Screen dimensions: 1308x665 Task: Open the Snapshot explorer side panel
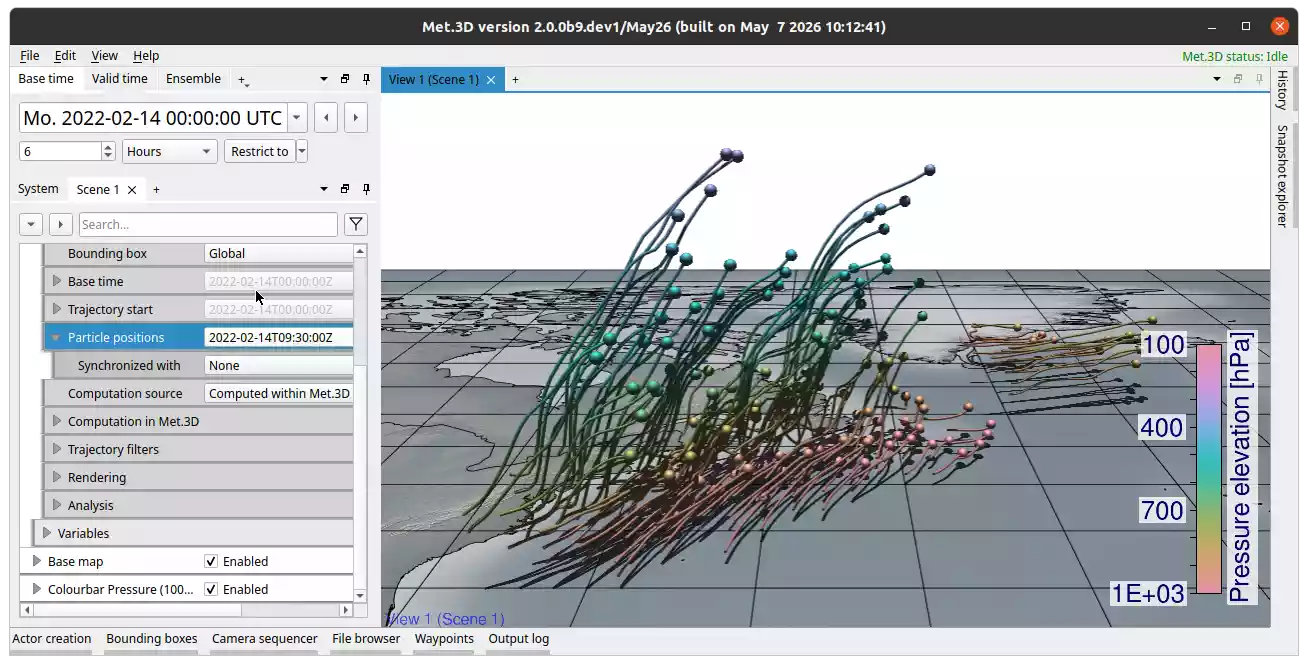pyautogui.click(x=1283, y=175)
